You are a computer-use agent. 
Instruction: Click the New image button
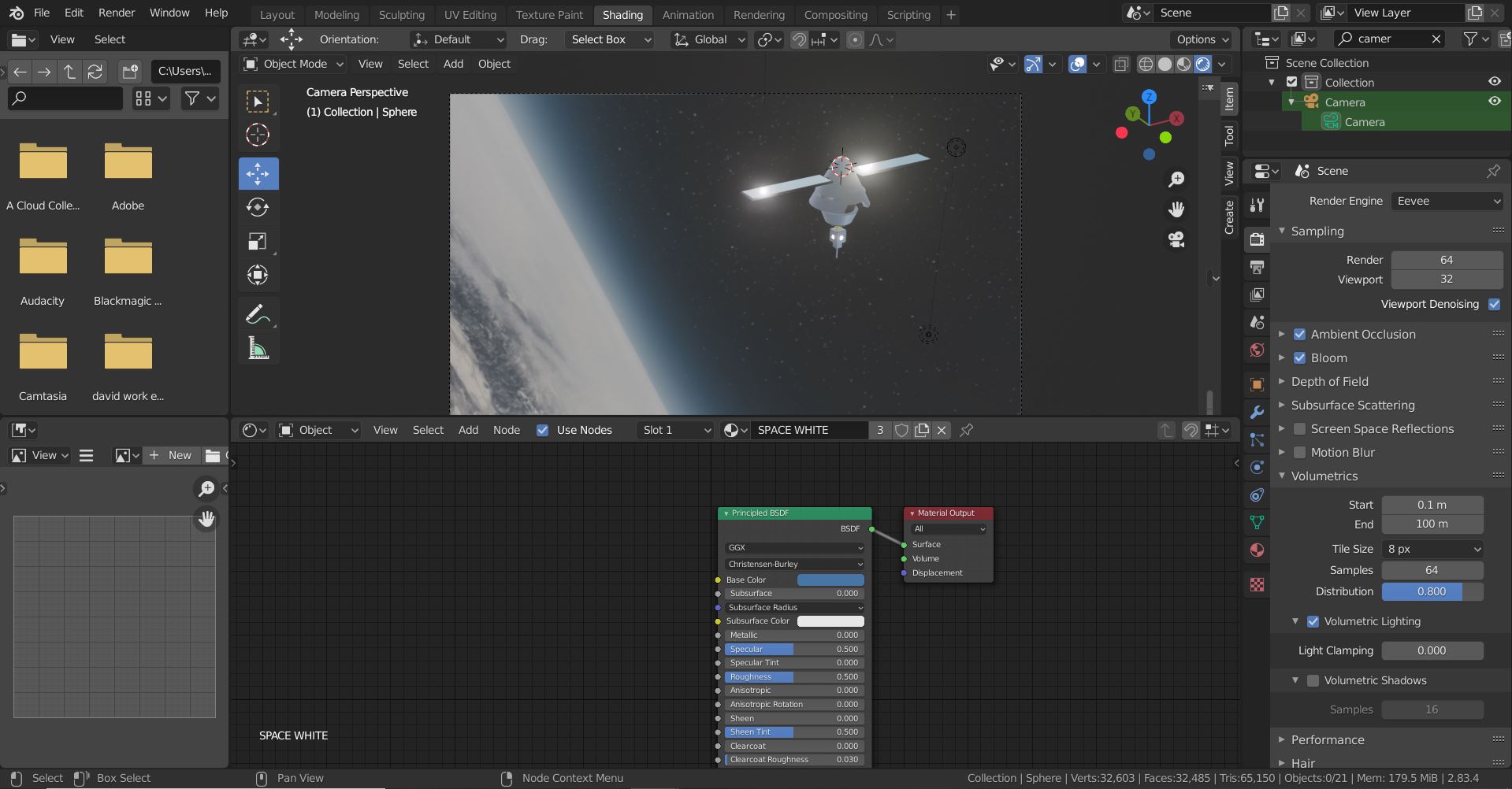171,455
